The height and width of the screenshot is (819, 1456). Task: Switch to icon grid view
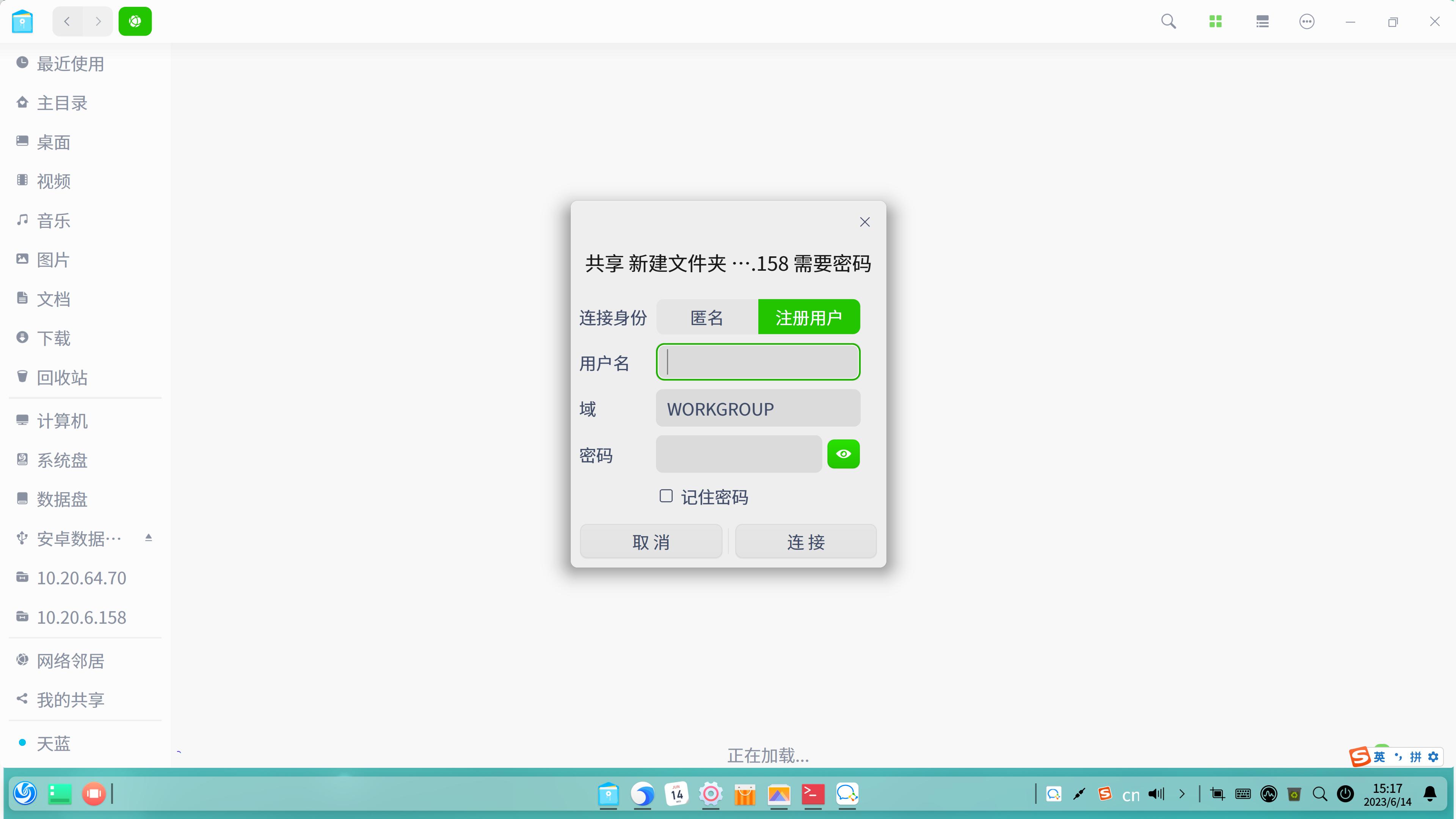coord(1215,22)
